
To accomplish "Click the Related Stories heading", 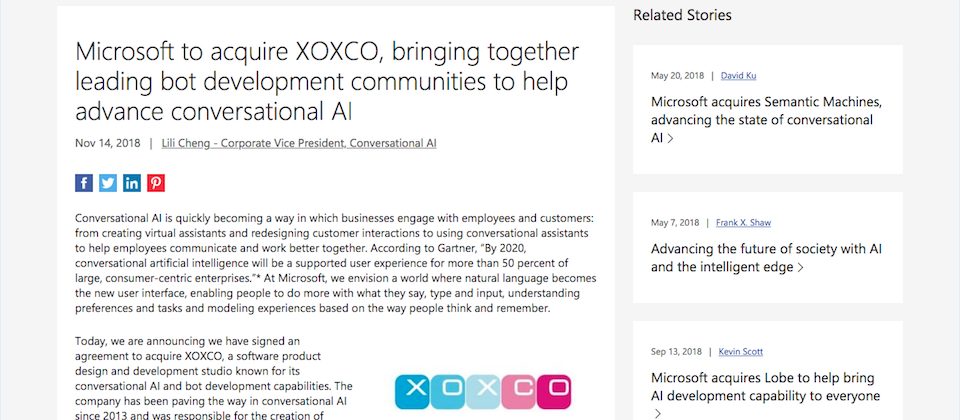I will 682,15.
